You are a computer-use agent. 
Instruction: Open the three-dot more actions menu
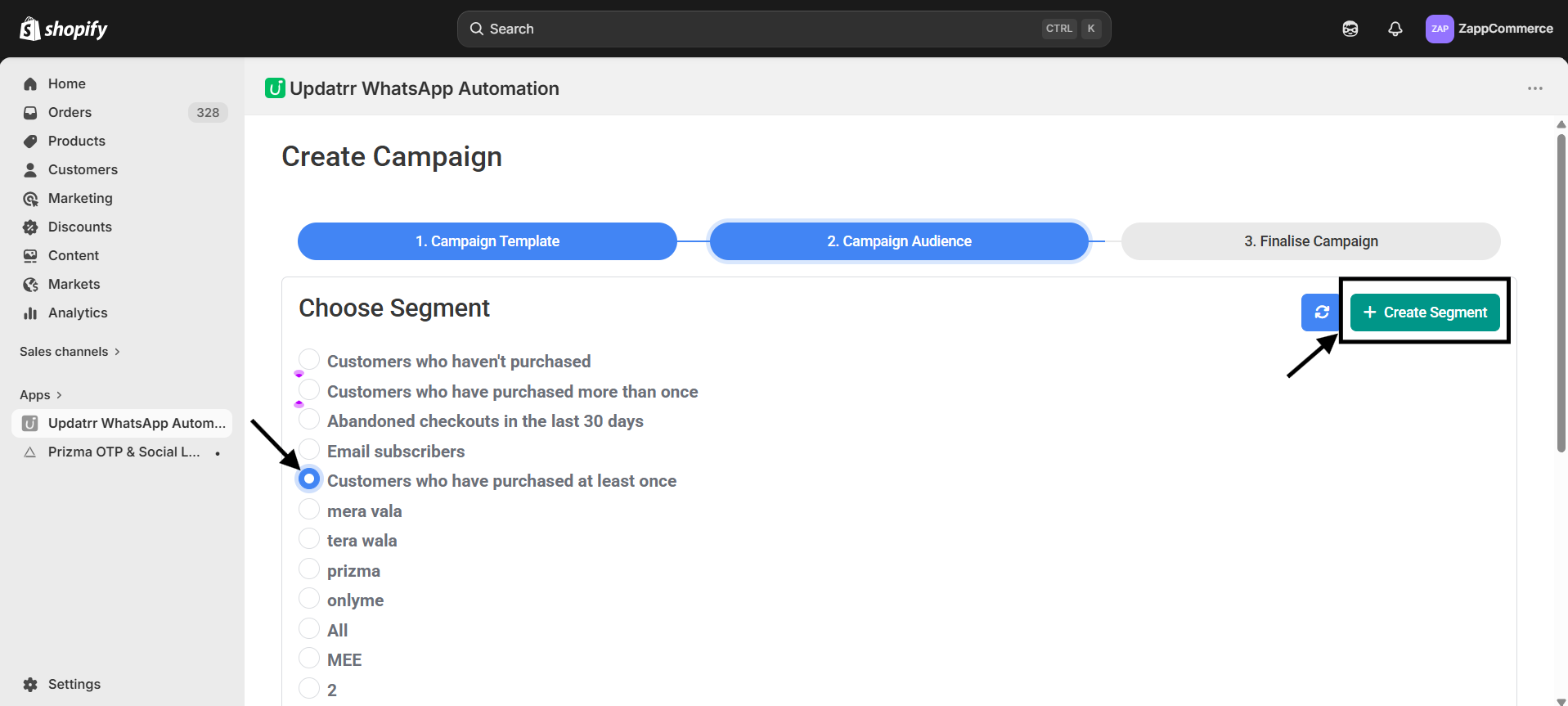tap(1534, 88)
